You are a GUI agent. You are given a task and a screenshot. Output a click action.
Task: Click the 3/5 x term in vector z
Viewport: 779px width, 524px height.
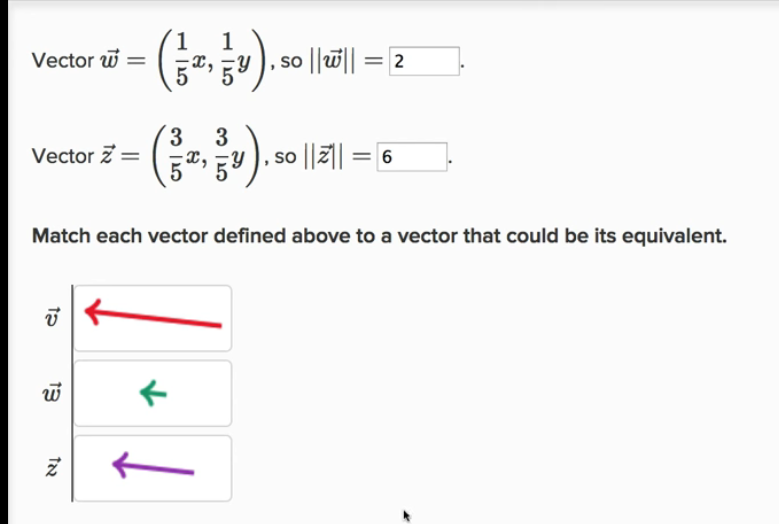186,155
